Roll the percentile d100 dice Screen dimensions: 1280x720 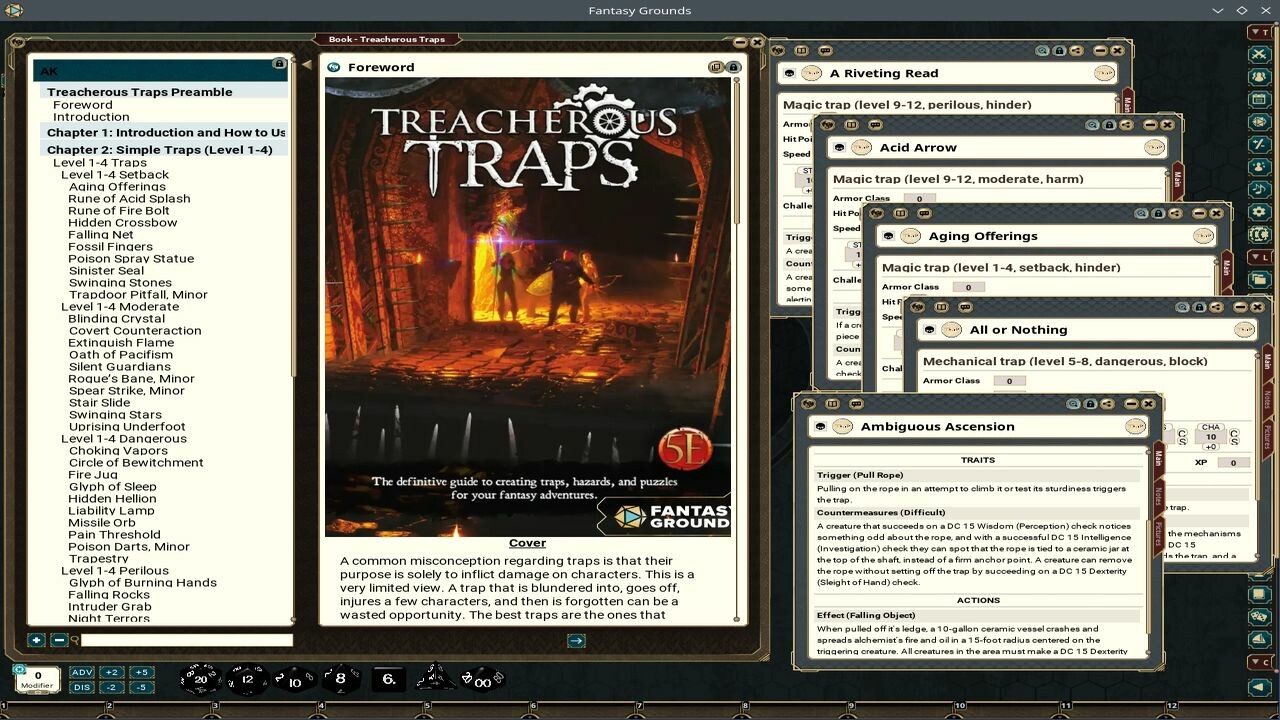tap(481, 678)
